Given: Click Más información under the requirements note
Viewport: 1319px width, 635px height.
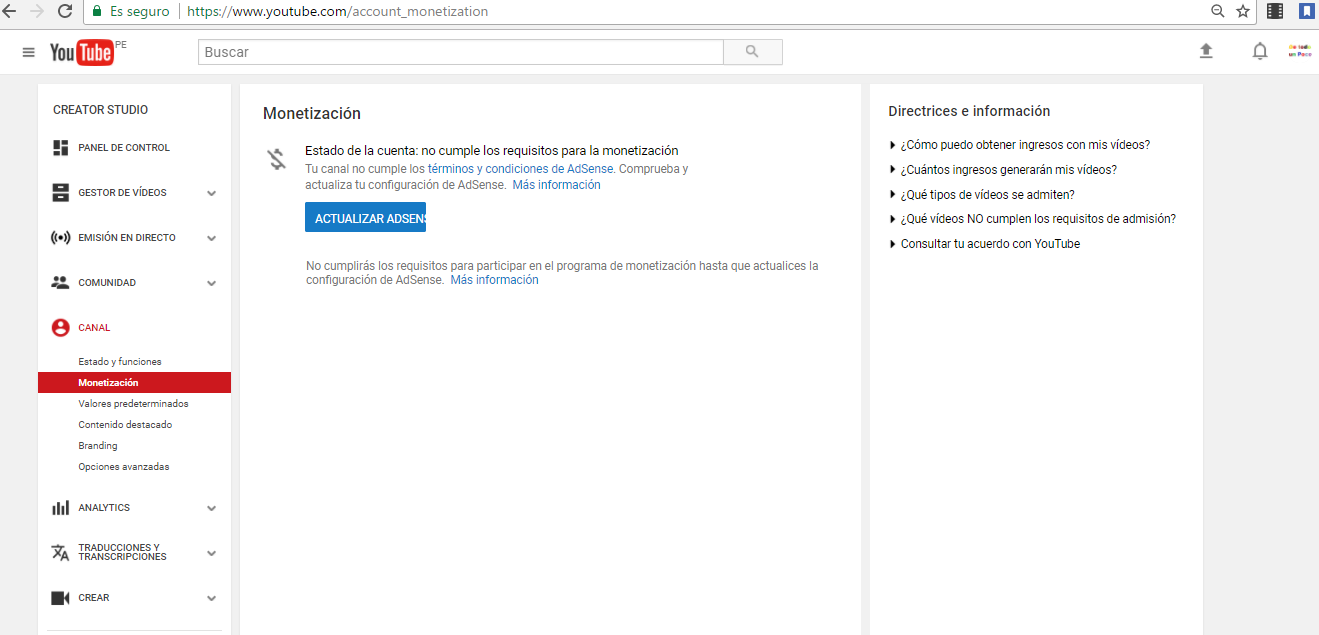Looking at the screenshot, I should coord(494,280).
